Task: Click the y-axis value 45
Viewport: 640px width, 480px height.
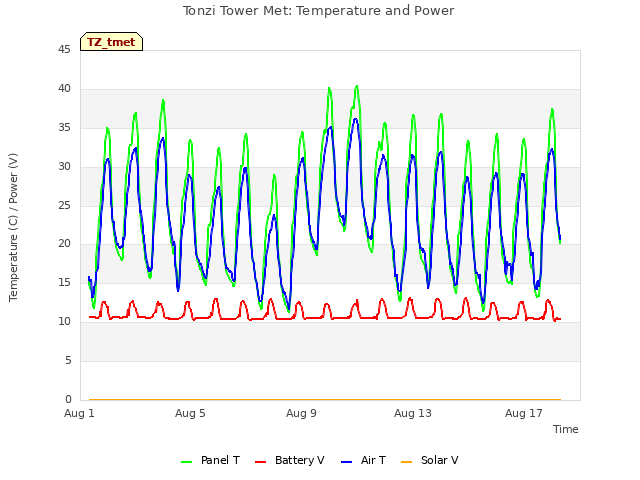Action: (64, 49)
